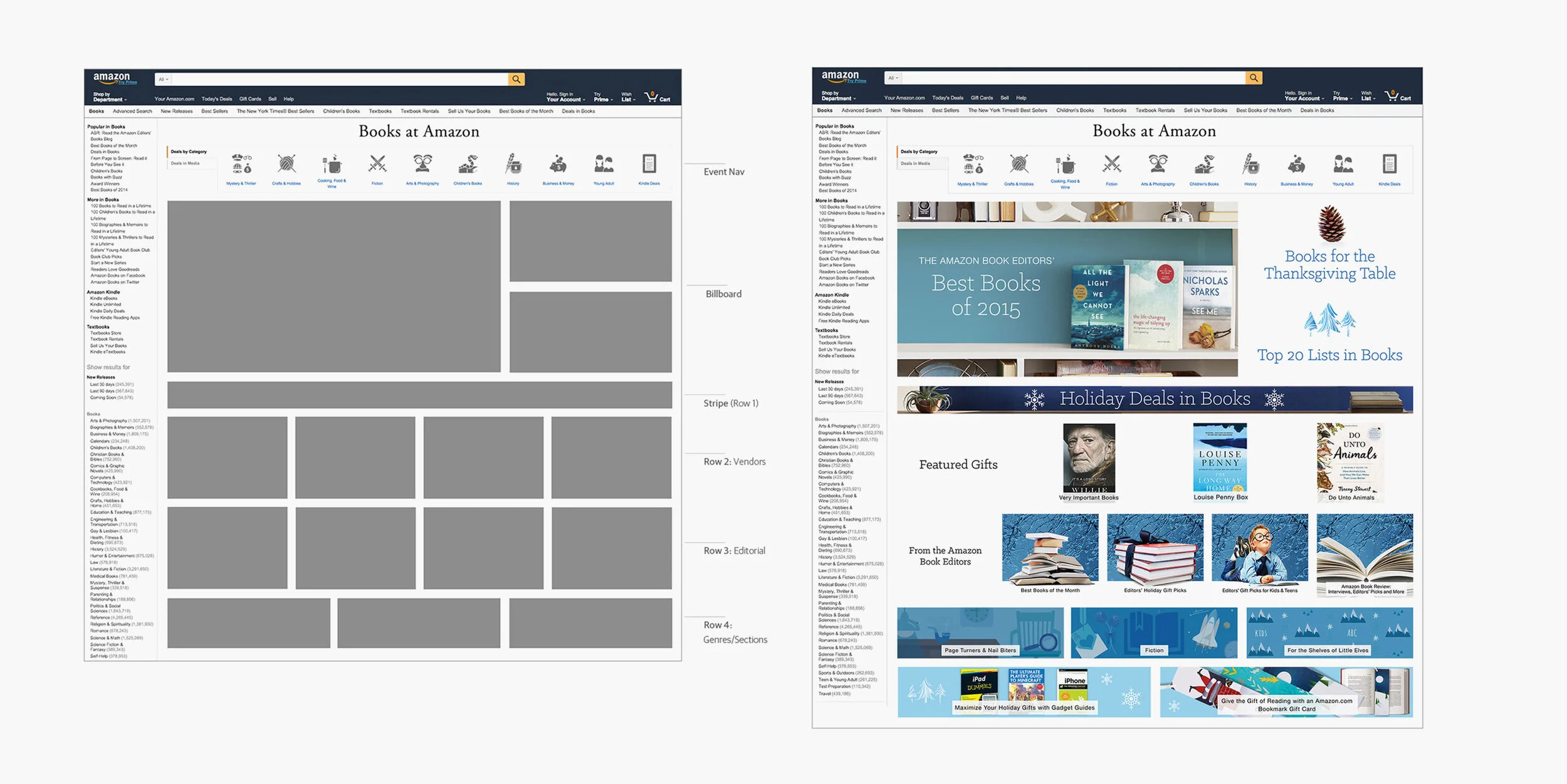Click Mystery & Thriller icon in left wireframe

(241, 164)
